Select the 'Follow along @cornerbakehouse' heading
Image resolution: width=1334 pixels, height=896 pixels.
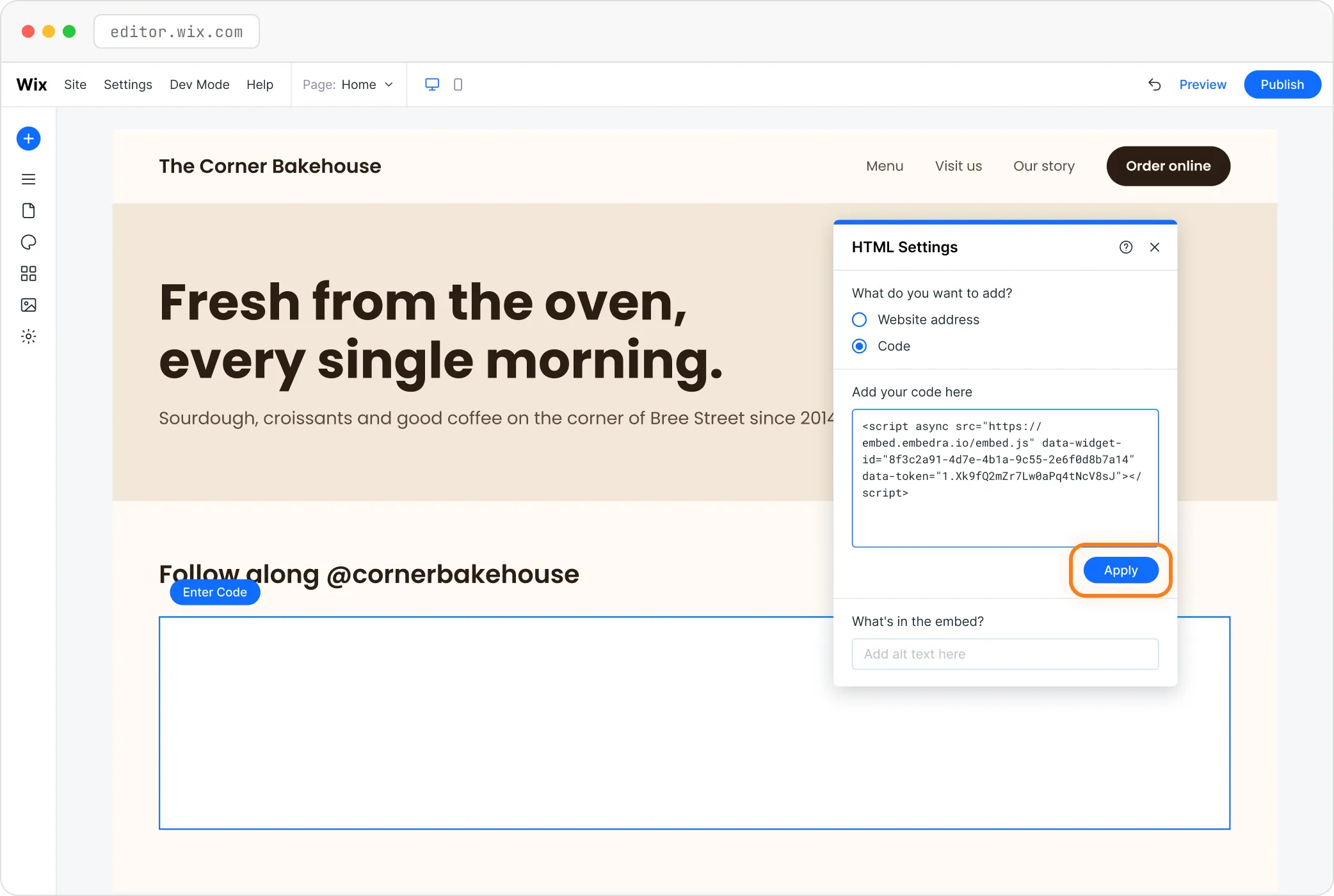click(369, 574)
